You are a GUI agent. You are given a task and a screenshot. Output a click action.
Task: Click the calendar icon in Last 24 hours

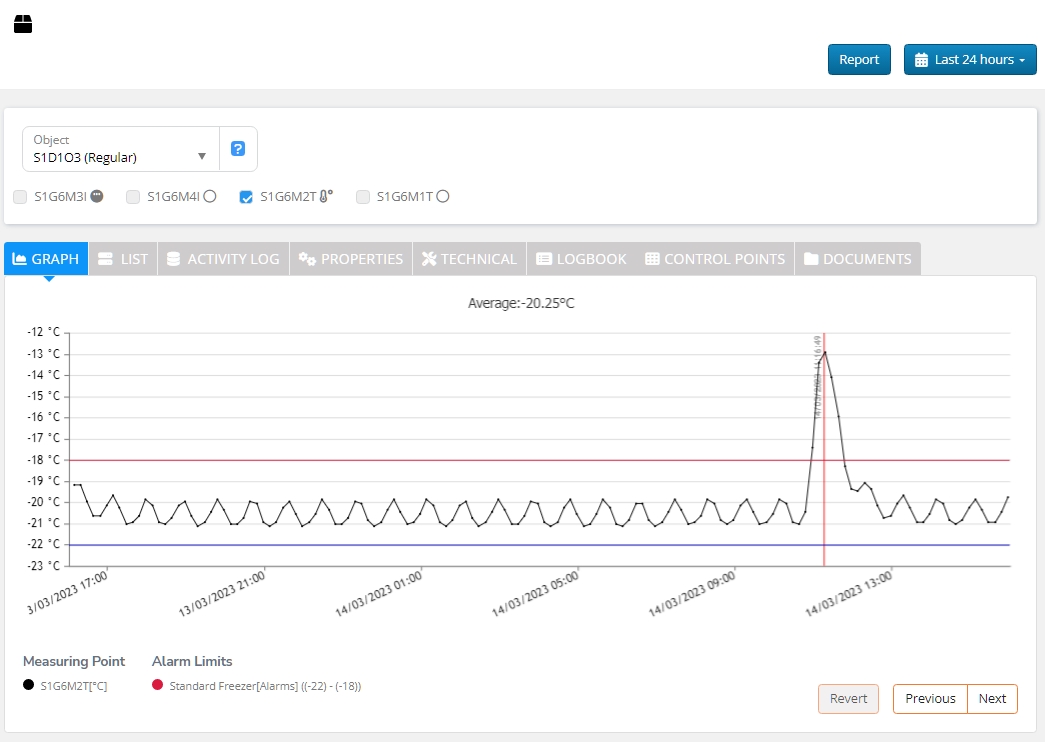pos(922,60)
